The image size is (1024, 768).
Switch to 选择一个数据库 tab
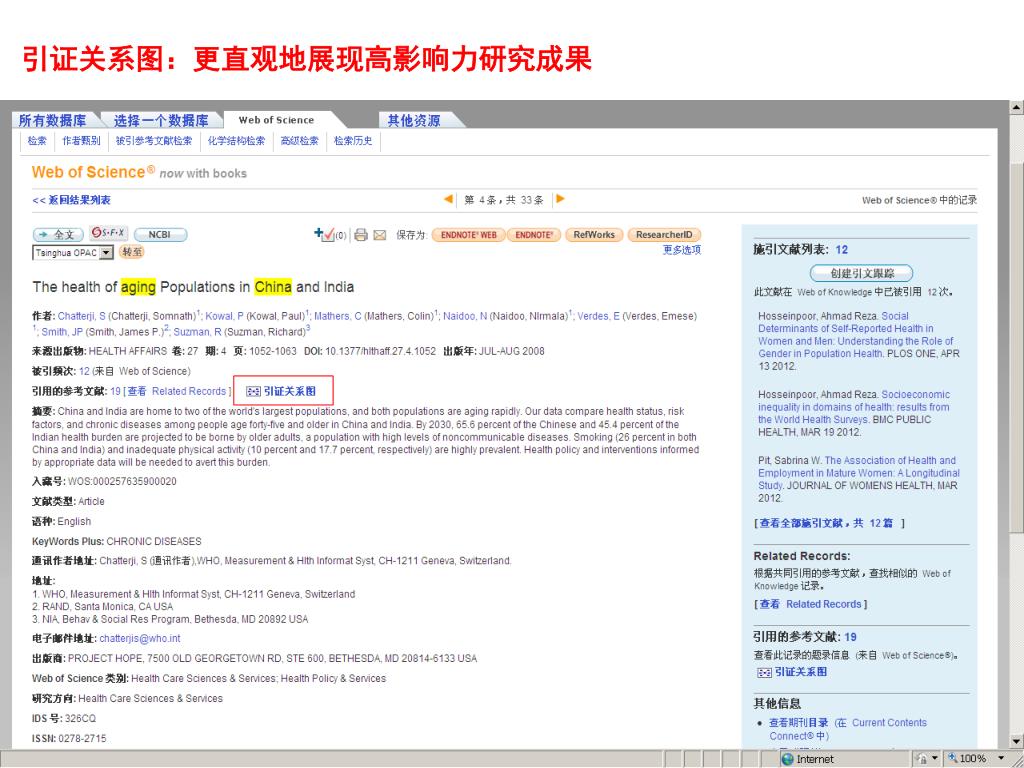pos(161,120)
